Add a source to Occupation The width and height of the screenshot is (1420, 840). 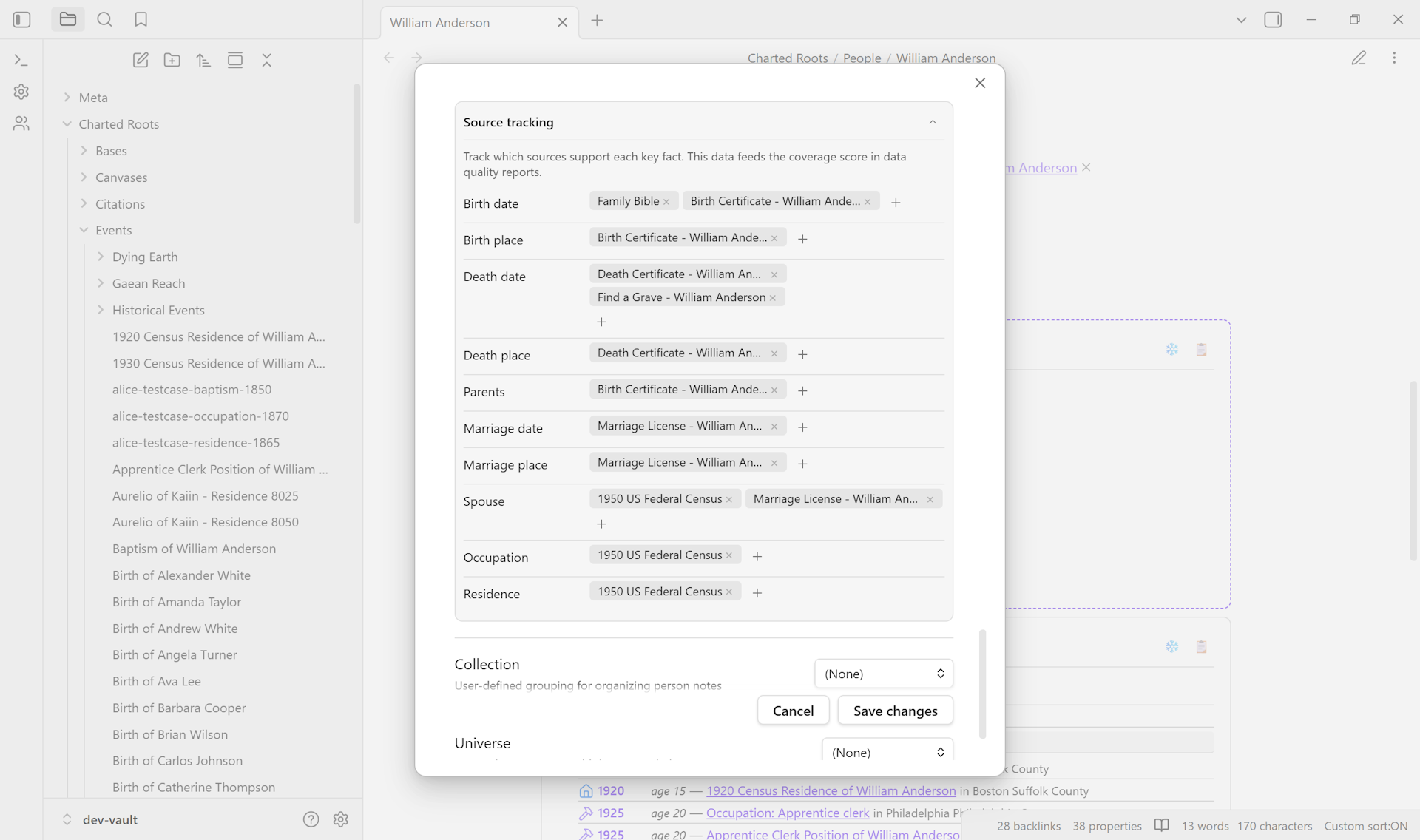(x=757, y=556)
